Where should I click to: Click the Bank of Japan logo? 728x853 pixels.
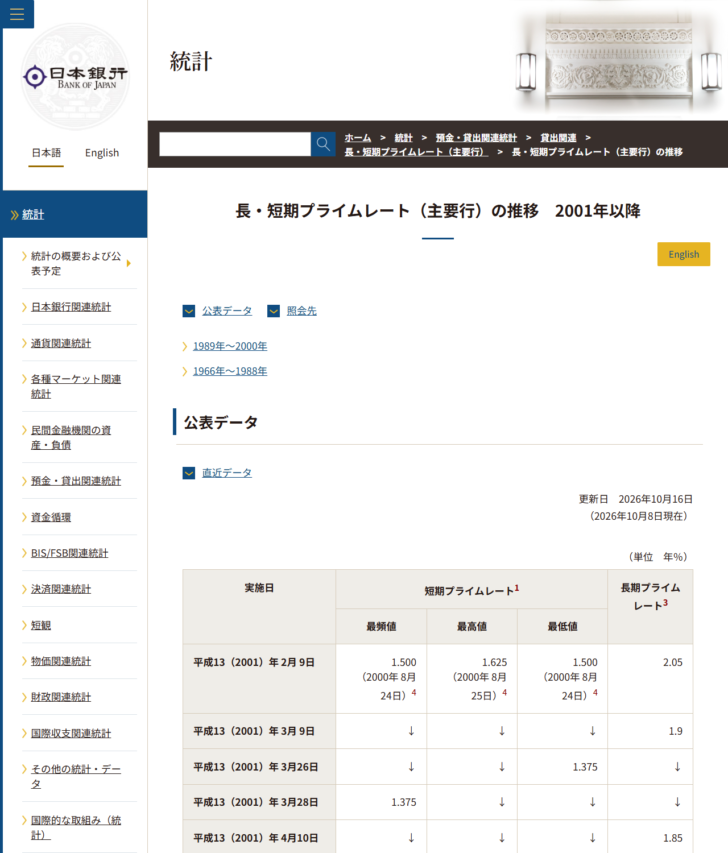(x=75, y=77)
